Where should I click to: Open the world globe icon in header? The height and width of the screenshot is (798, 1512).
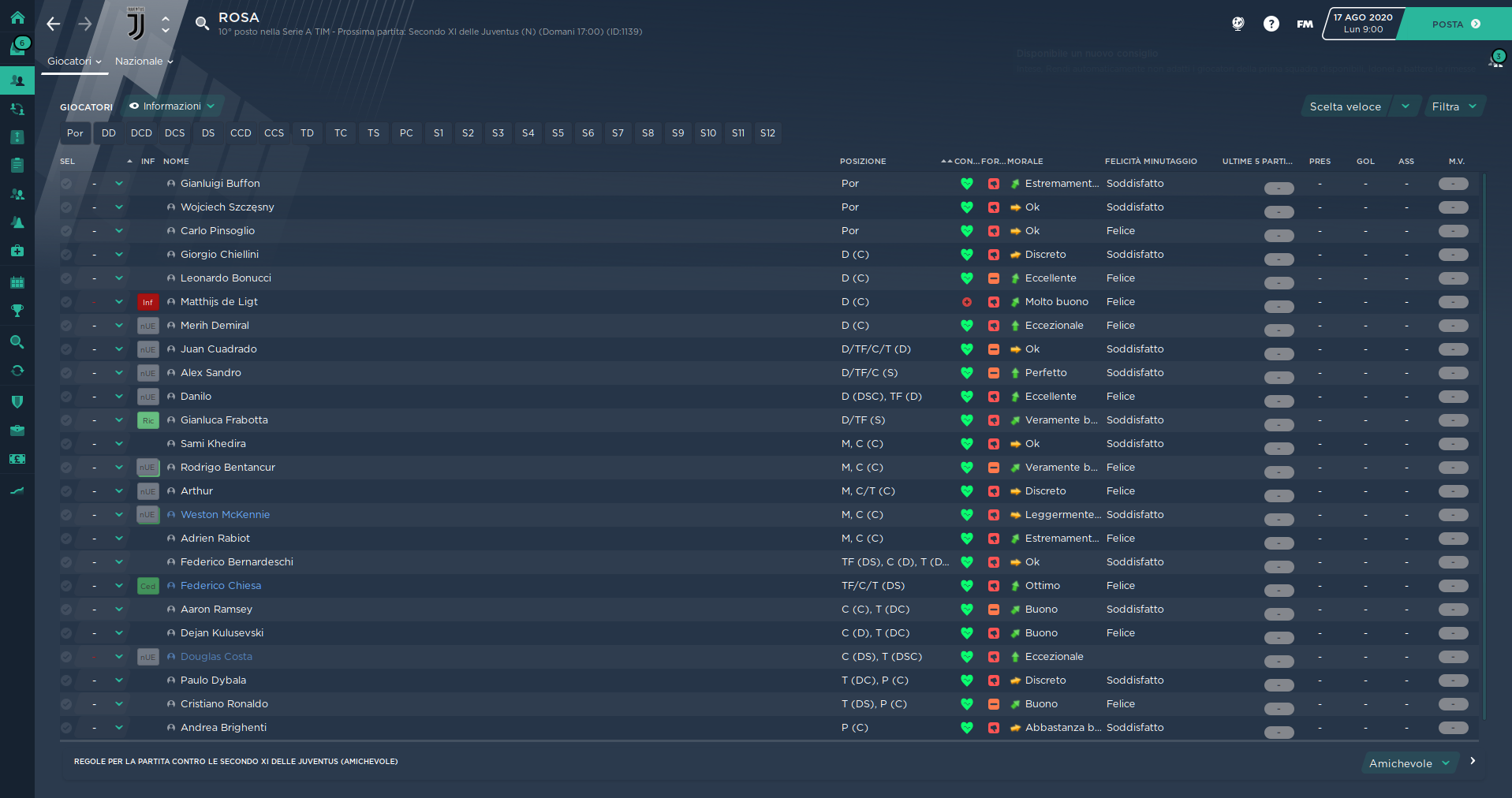pos(1238,24)
